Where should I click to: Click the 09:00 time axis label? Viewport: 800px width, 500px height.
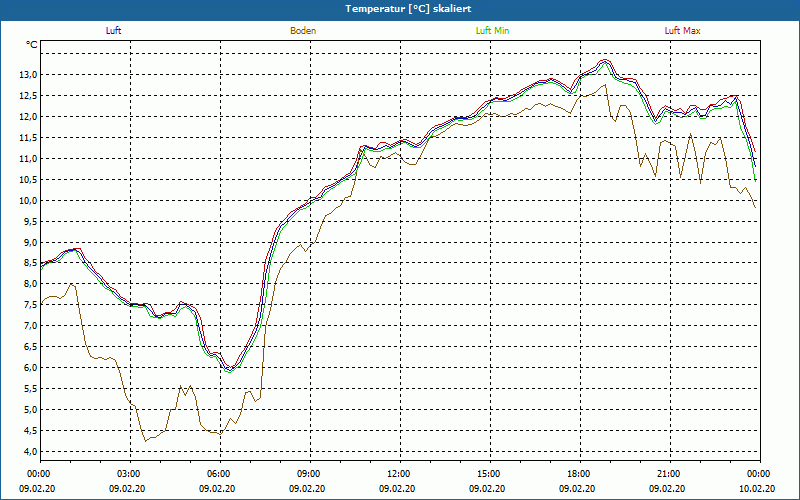pyautogui.click(x=307, y=474)
